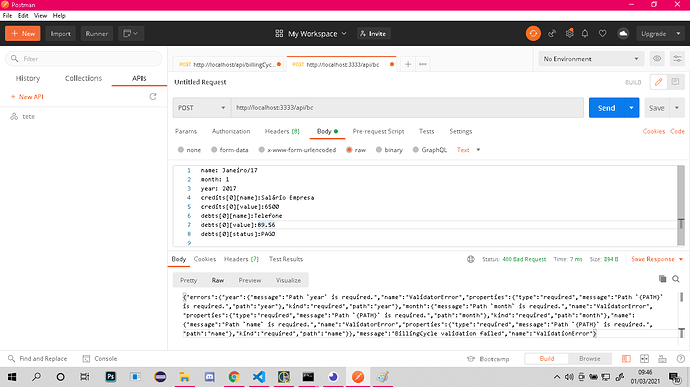Screen dimensions: 690x387
Task: Click the blue Send button
Action: pos(606,108)
